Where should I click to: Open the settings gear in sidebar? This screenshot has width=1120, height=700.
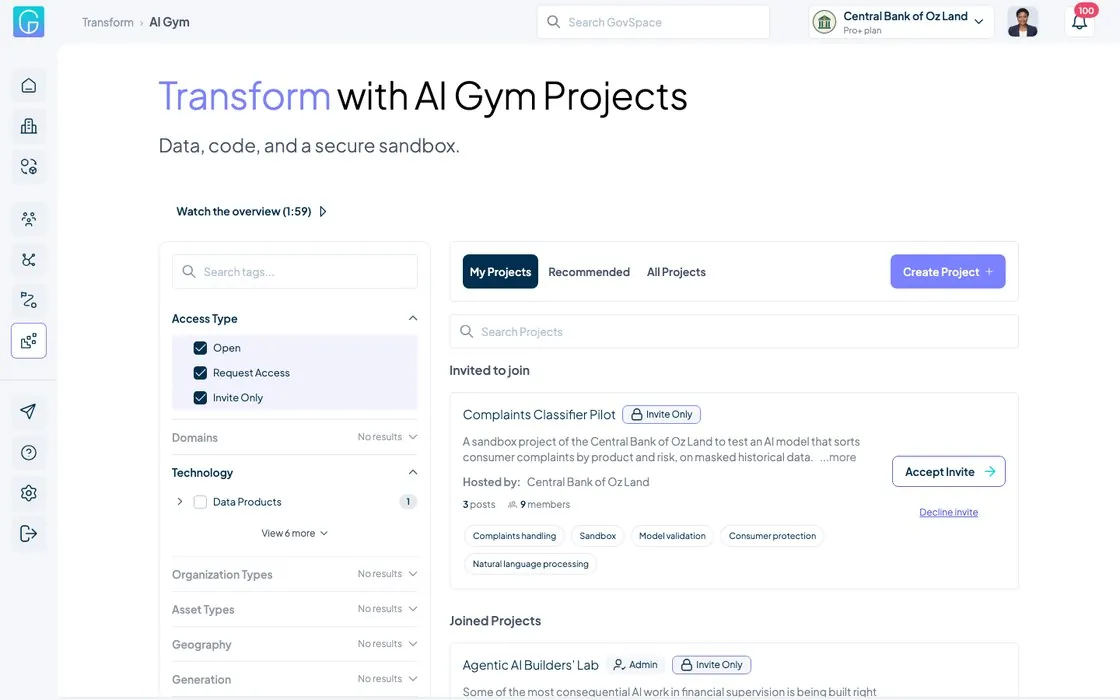click(x=29, y=493)
